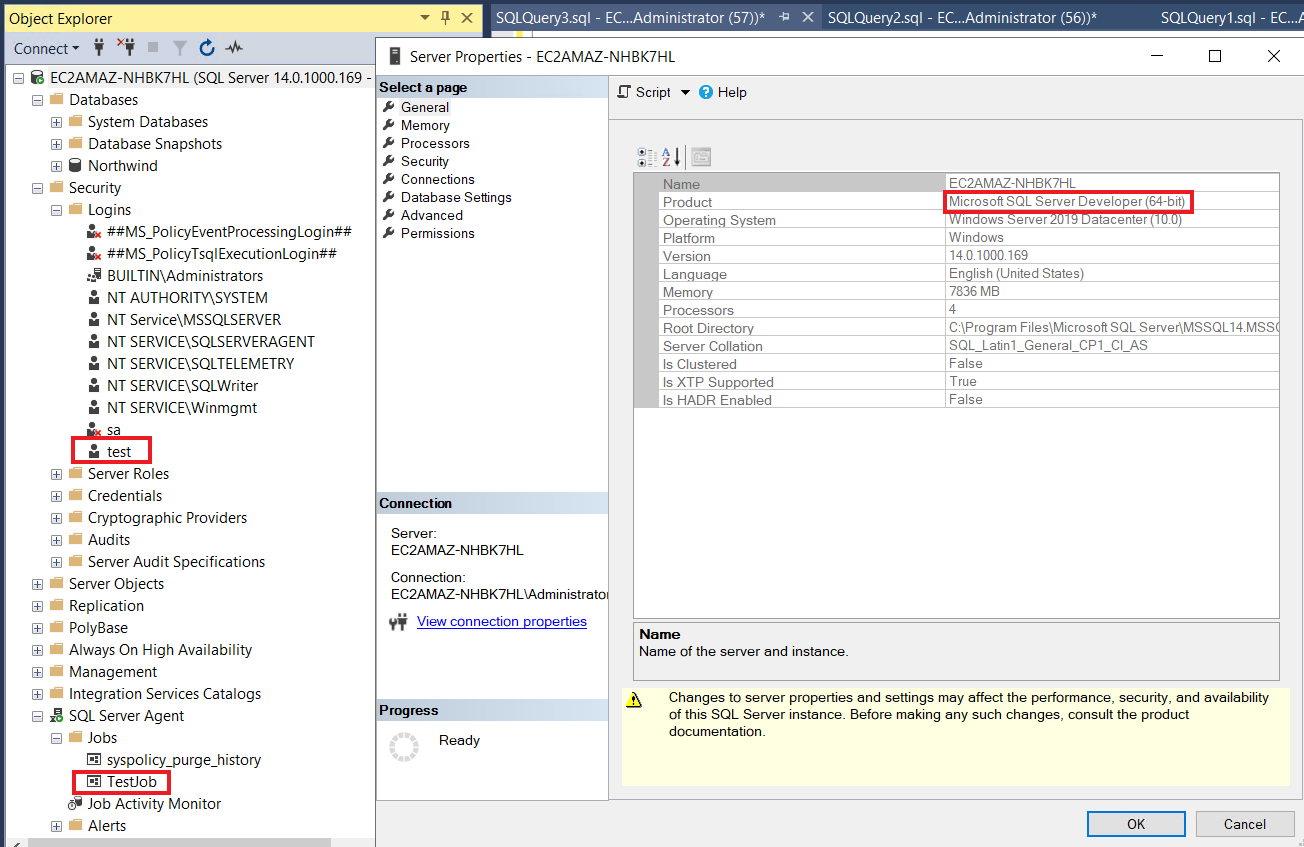
Task: Click the sa login icon
Action: (x=94, y=430)
